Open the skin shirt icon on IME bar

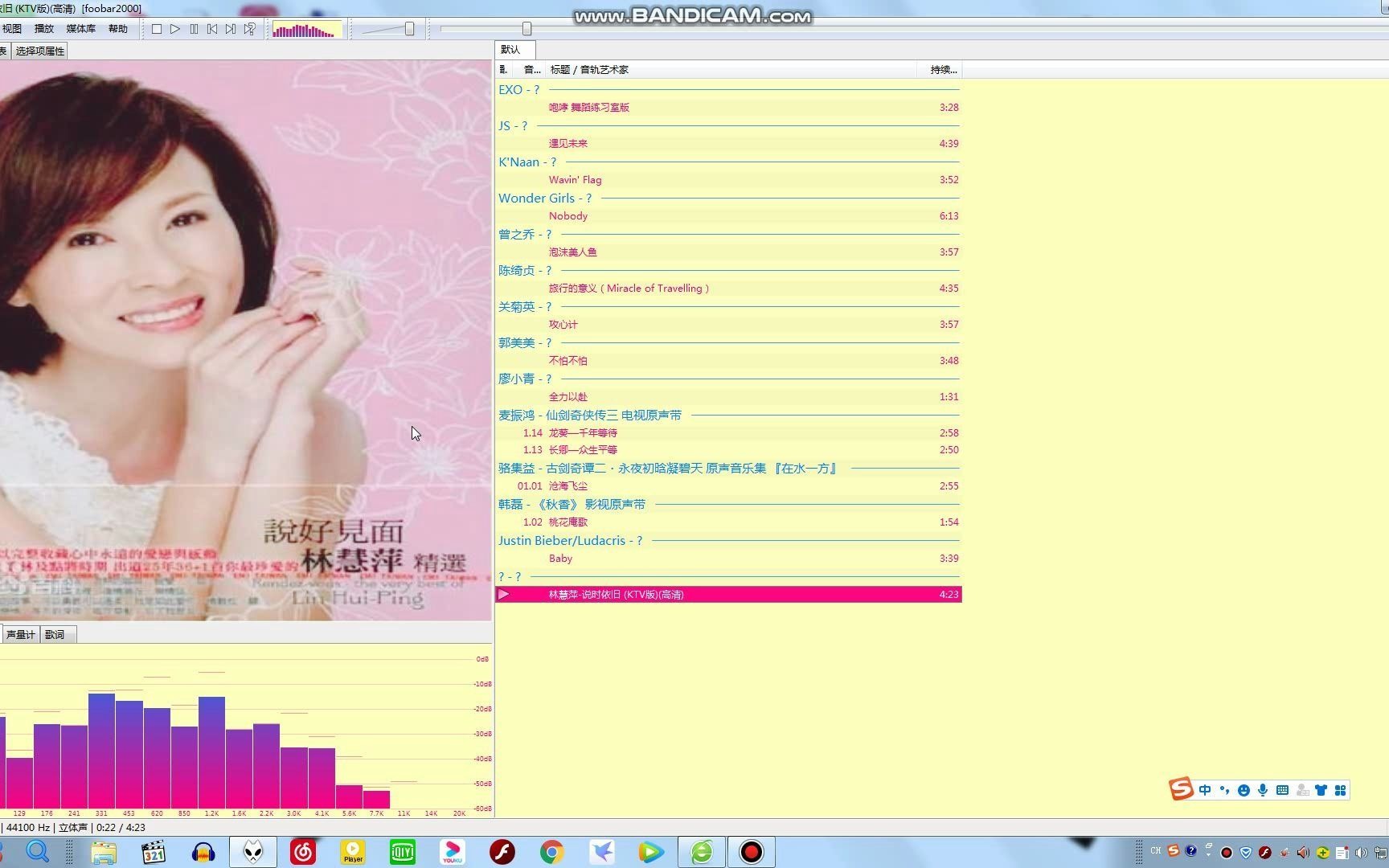[x=1321, y=791]
